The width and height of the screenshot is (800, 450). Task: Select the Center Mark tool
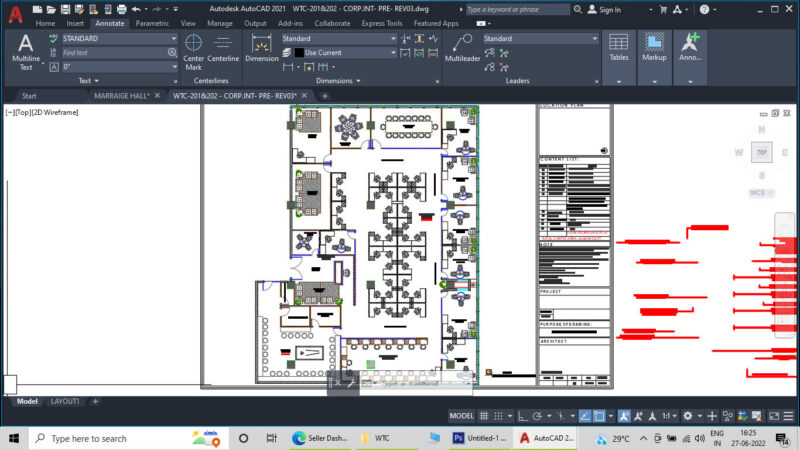pos(193,52)
